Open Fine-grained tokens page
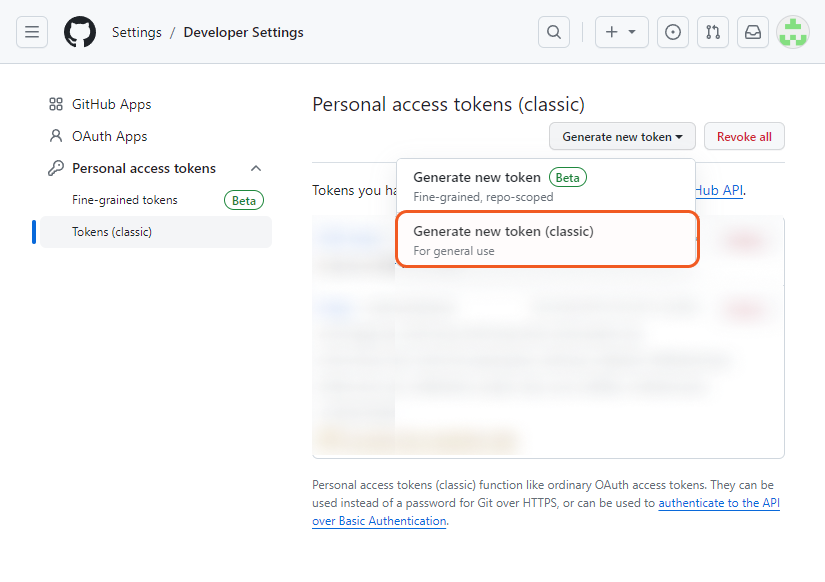Screen dimensions: 825x582 point(125,200)
